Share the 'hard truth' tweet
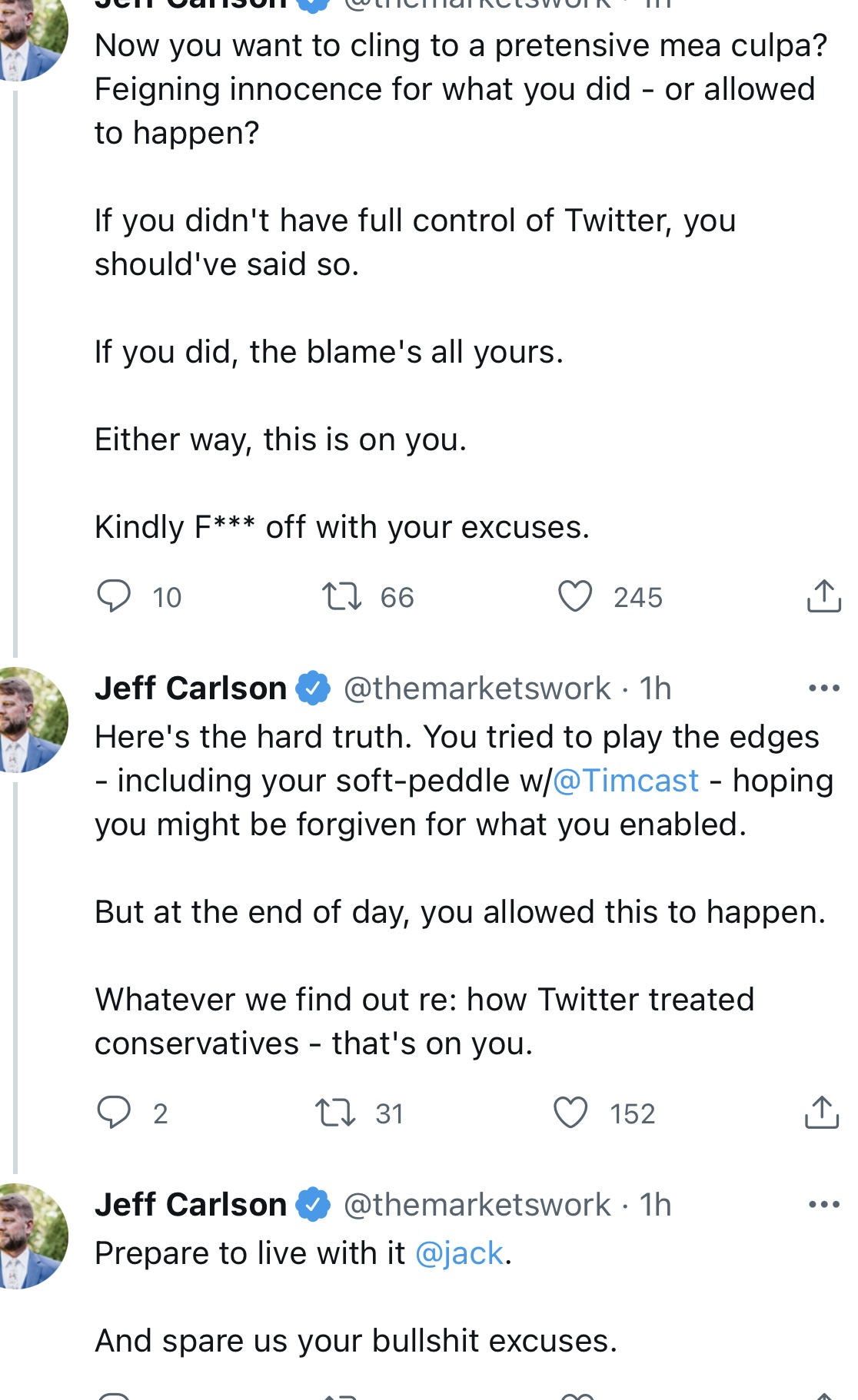 pyautogui.click(x=822, y=1111)
